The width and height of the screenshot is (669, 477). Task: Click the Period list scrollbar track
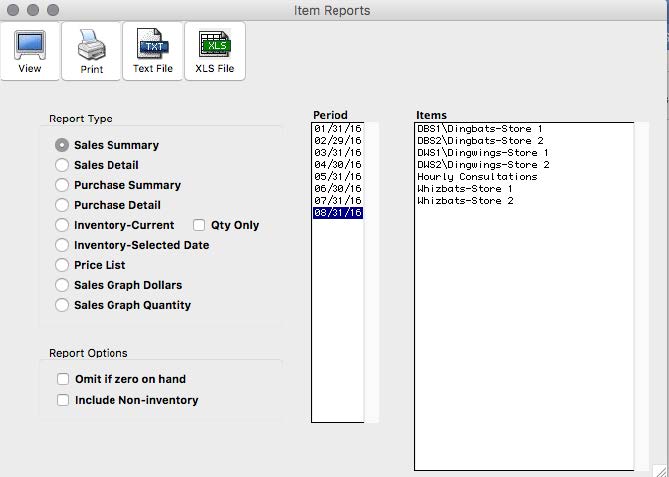371,300
